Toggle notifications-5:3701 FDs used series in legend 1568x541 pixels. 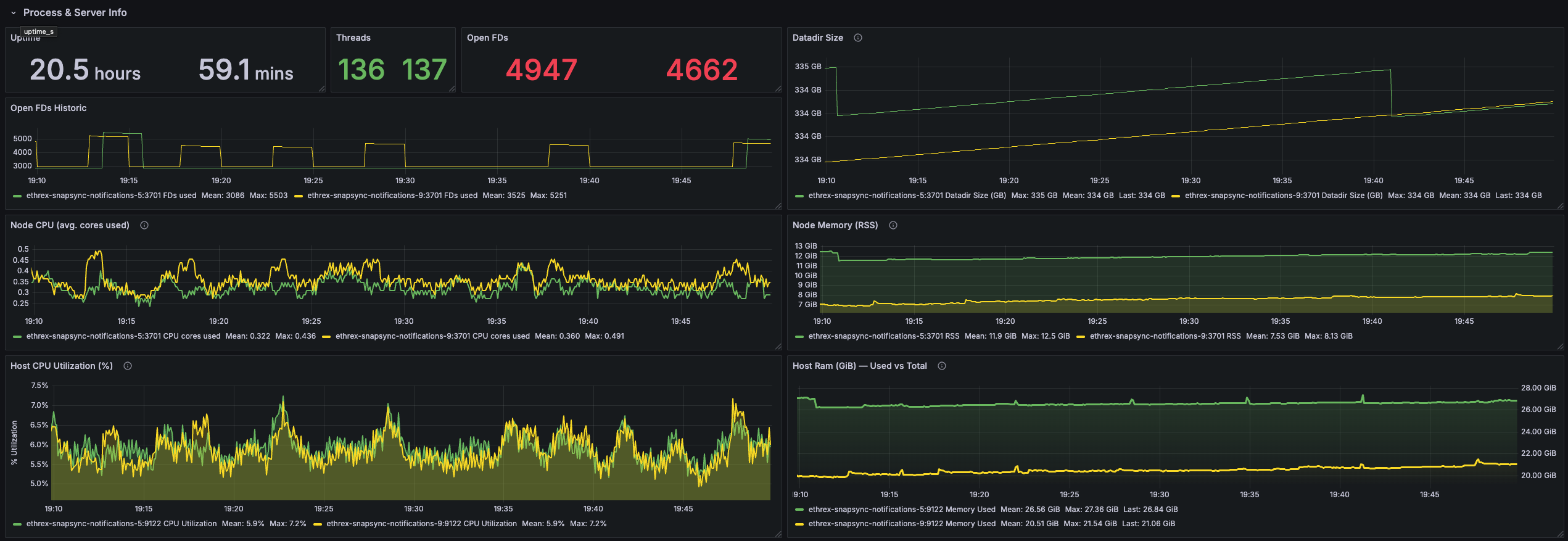111,196
